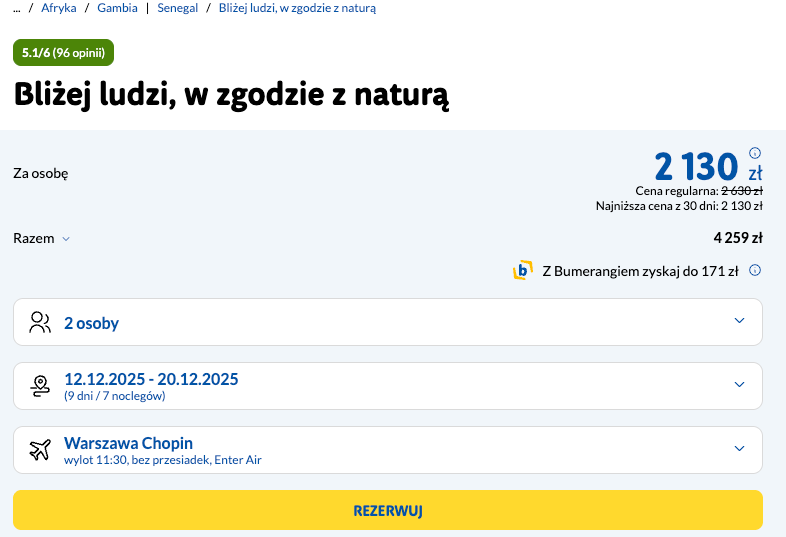Select the '2 osoby' travelers label

point(91,323)
